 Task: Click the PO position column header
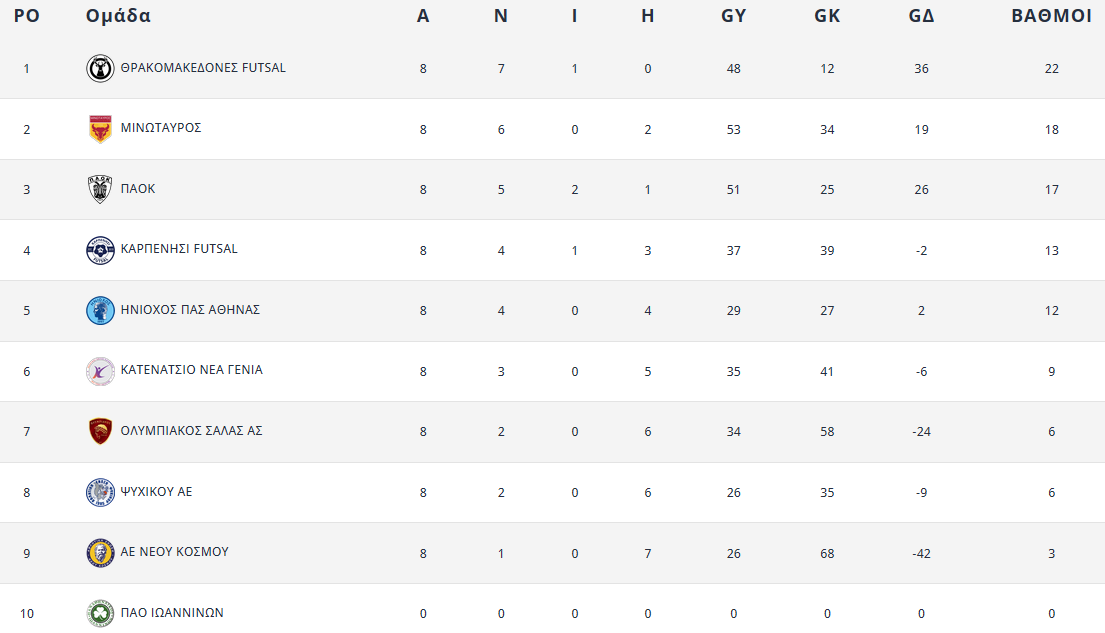pyautogui.click(x=26, y=16)
